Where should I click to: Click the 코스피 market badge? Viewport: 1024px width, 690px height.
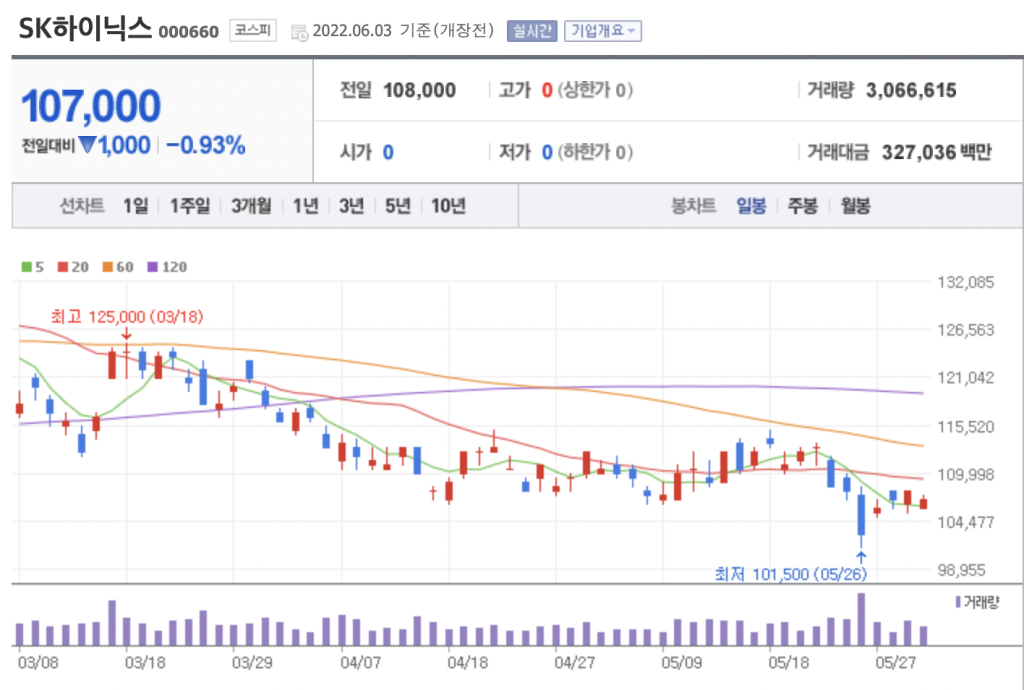[x=250, y=31]
